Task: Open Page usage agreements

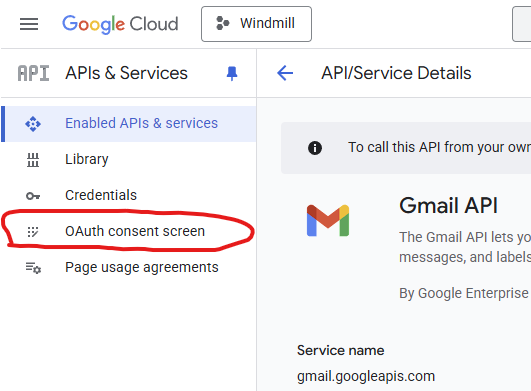Action: coord(129,267)
